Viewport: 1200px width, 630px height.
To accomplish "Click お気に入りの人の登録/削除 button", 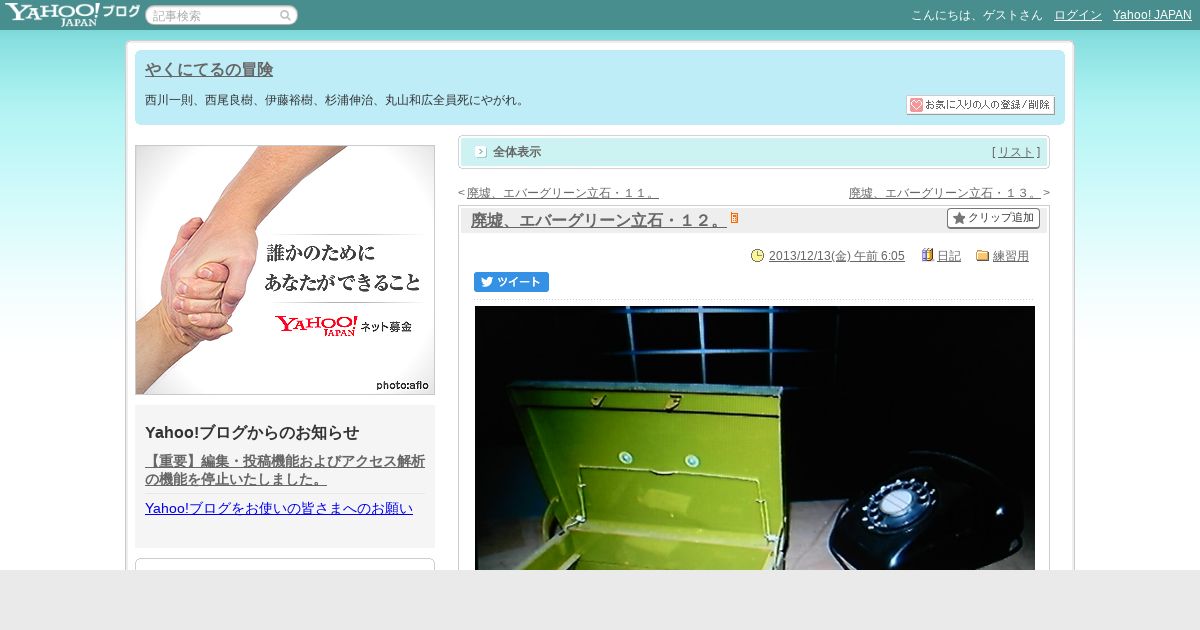I will [980, 105].
